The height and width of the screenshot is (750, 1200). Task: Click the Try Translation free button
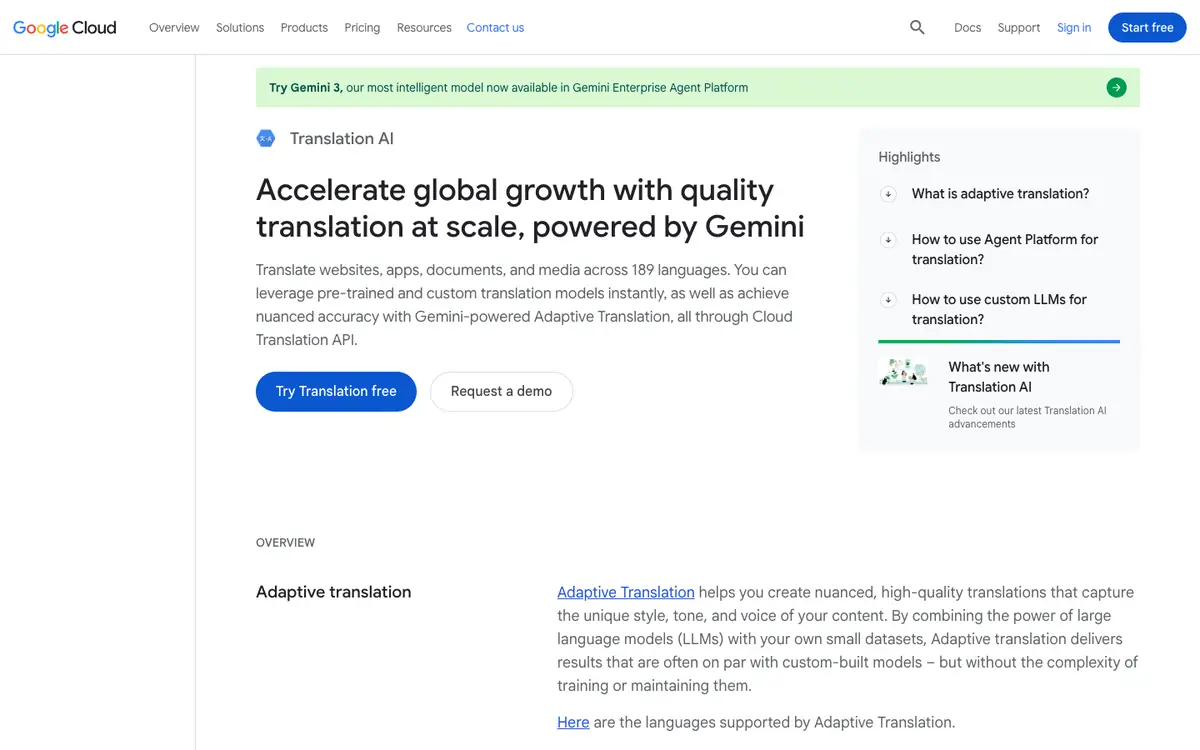click(x=336, y=391)
